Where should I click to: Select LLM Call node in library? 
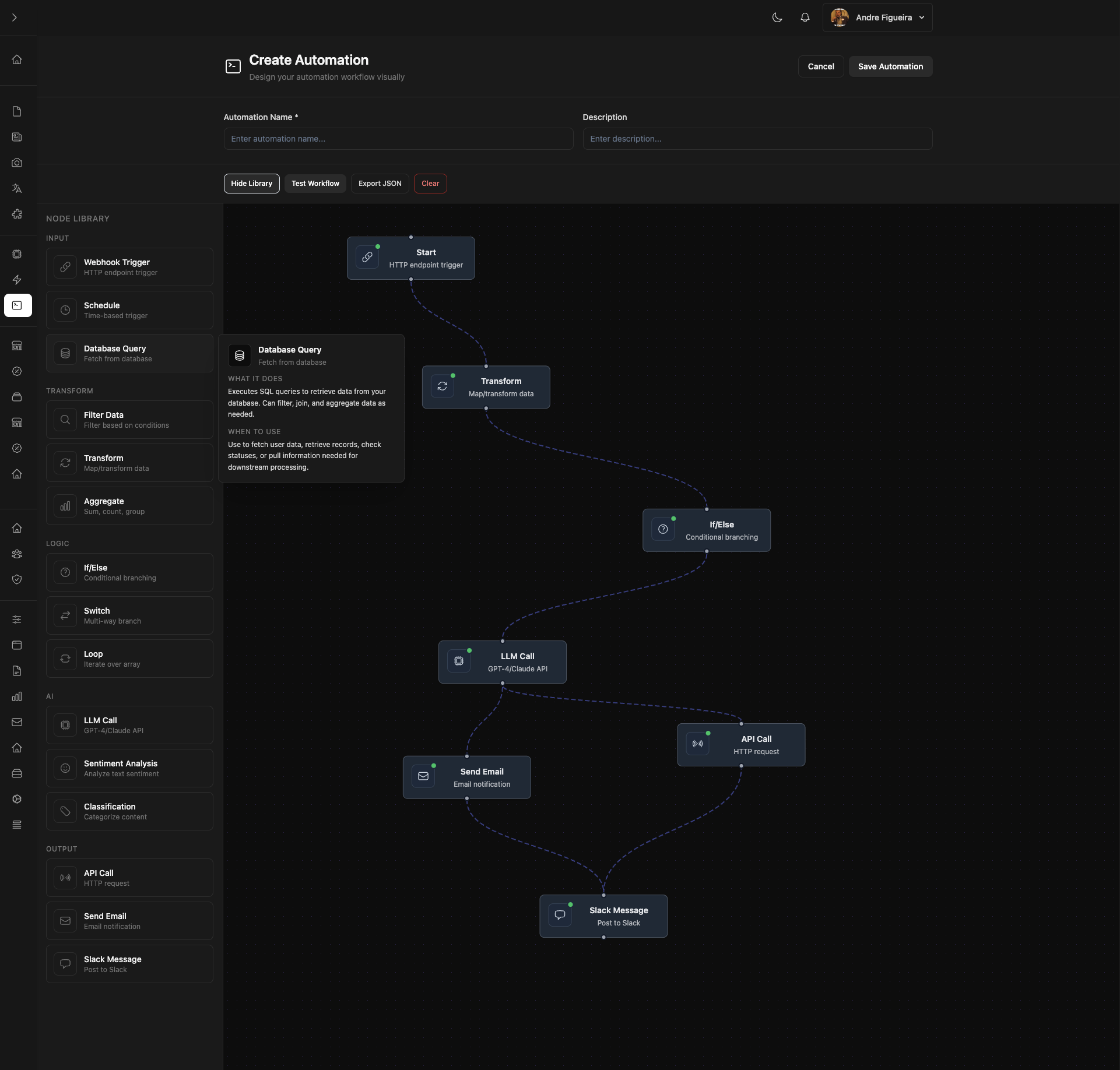pos(129,725)
